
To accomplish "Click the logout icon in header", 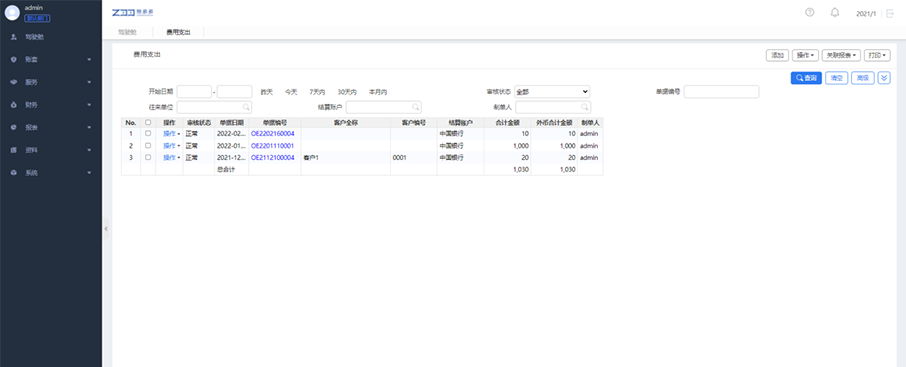I will [890, 13].
